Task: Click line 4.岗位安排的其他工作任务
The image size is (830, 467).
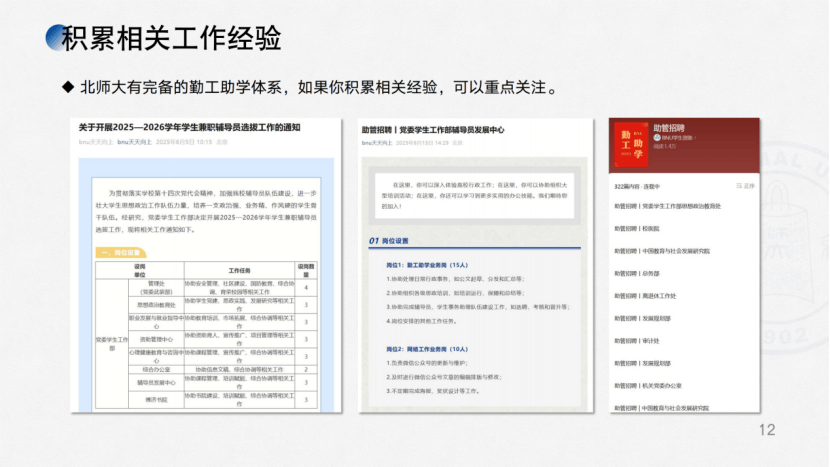Action: (x=421, y=321)
